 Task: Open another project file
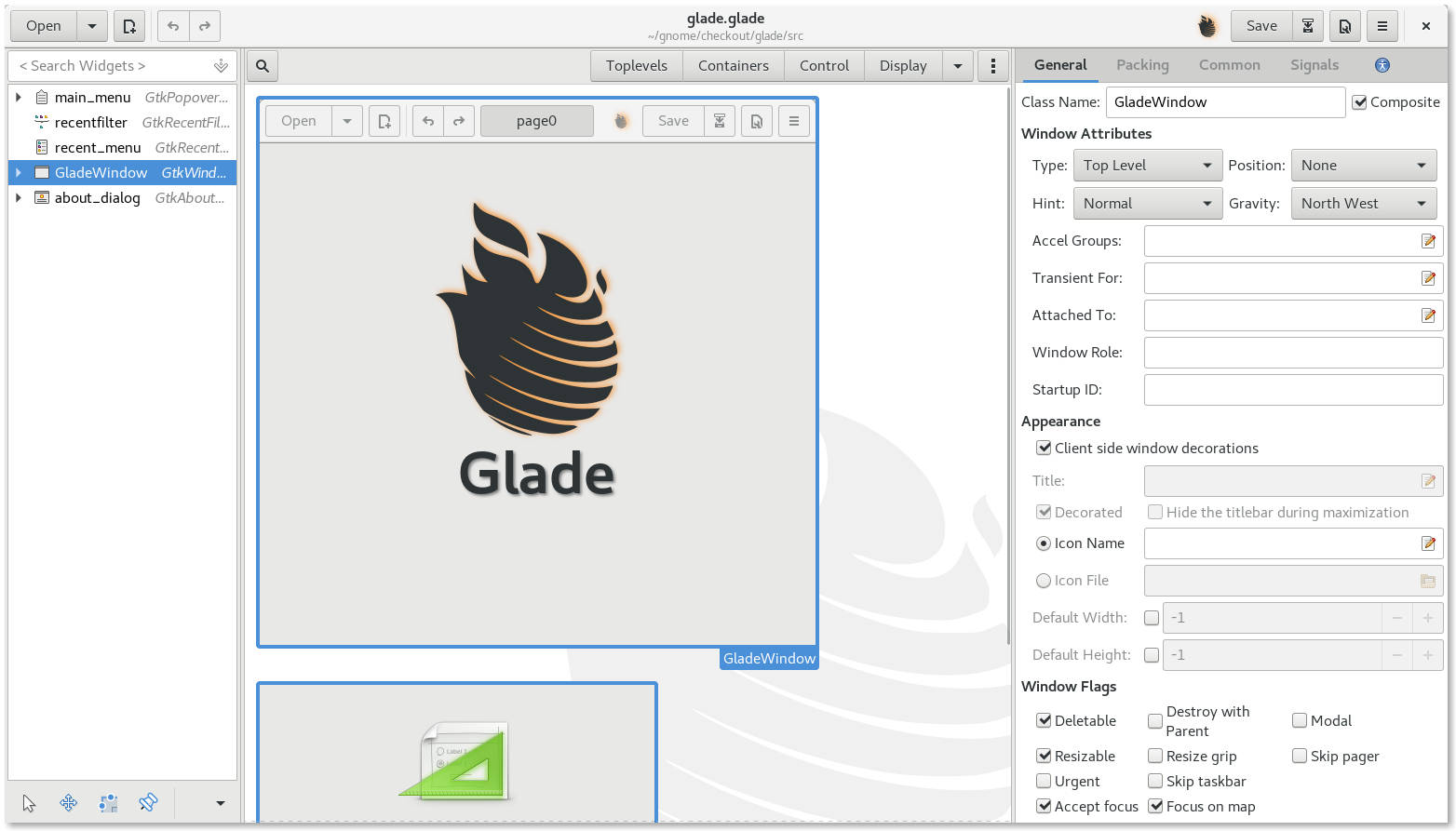42,25
